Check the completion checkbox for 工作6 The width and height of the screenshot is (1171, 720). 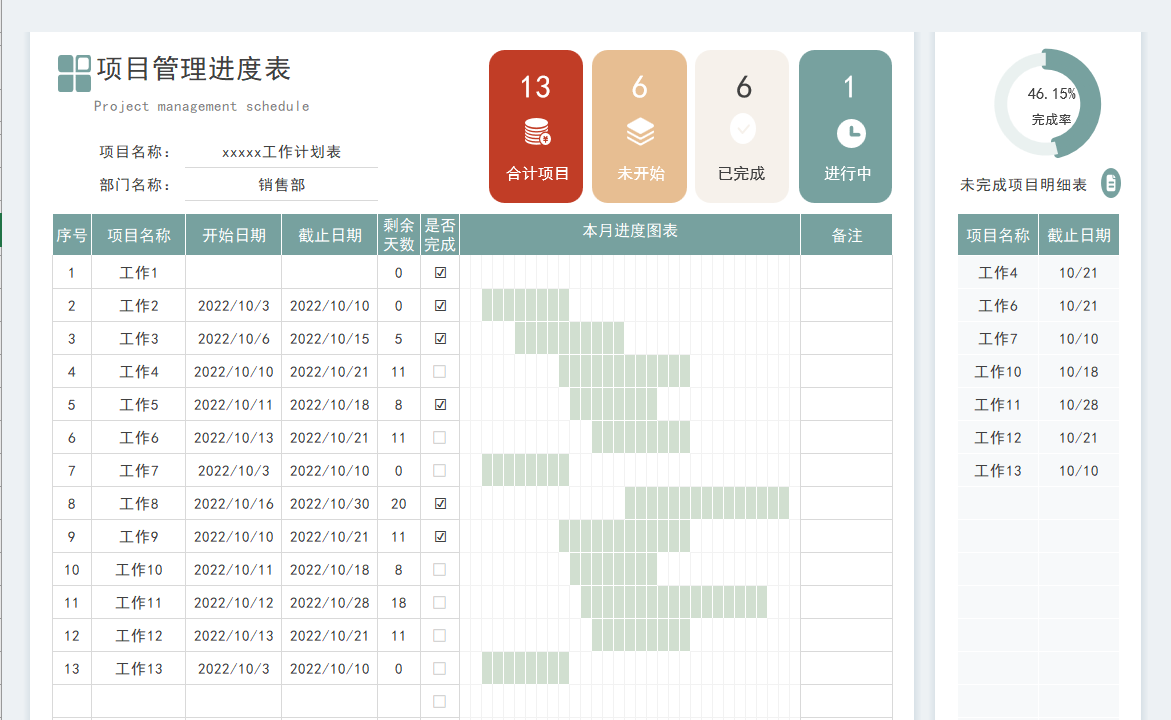[440, 438]
